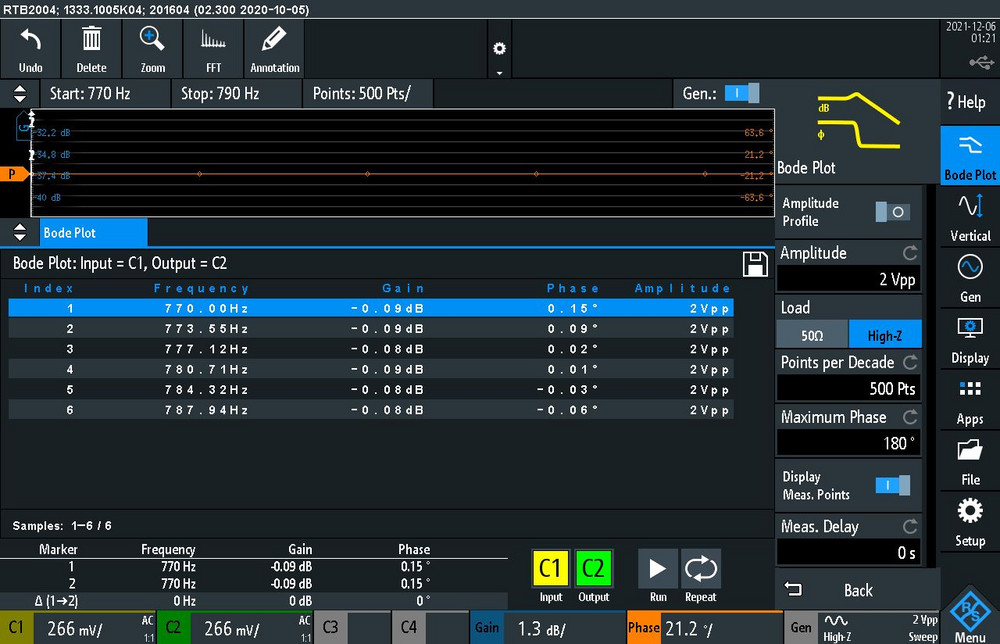
Task: Open the Display settings icon
Action: (x=969, y=339)
